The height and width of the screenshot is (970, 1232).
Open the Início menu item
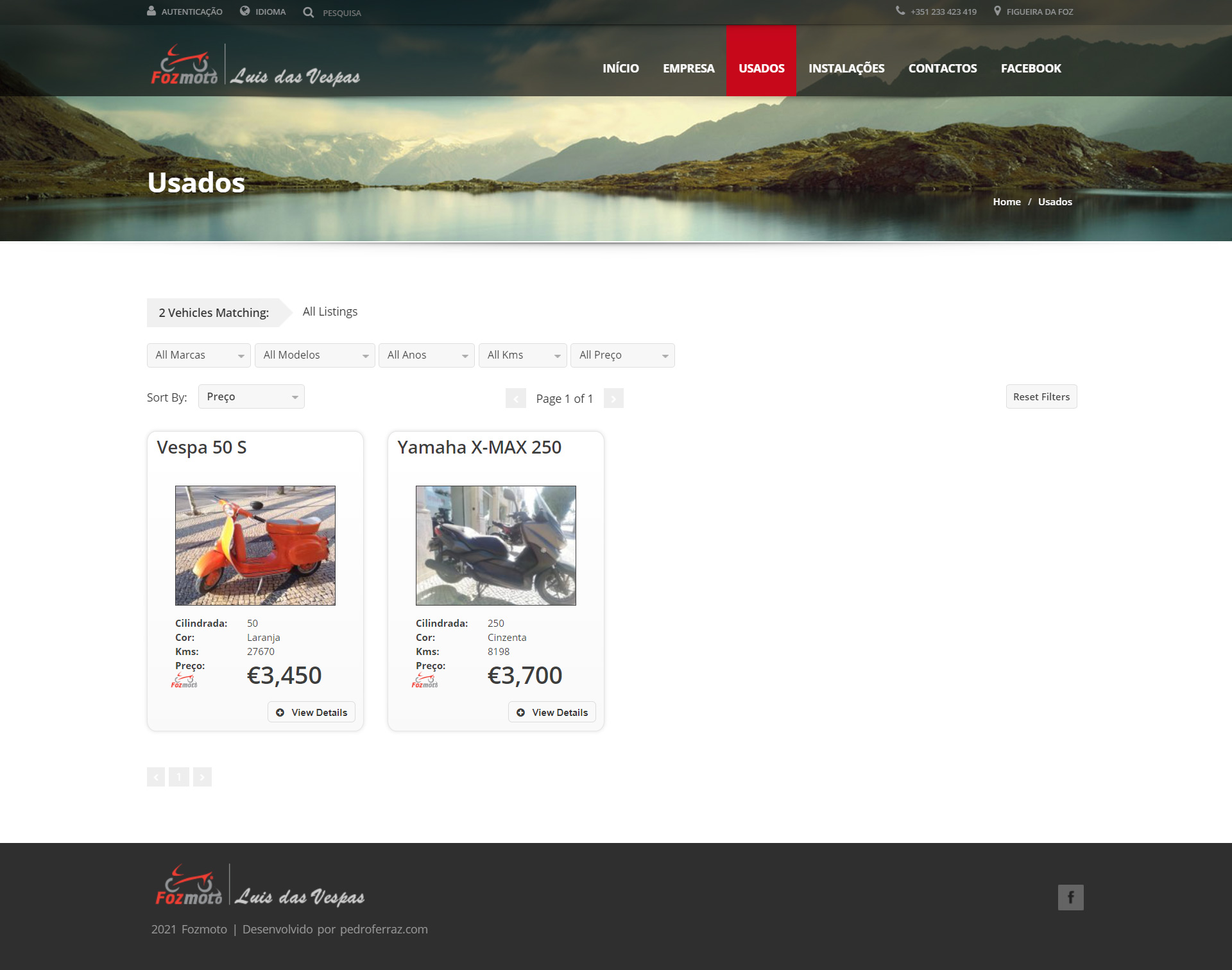click(x=620, y=68)
